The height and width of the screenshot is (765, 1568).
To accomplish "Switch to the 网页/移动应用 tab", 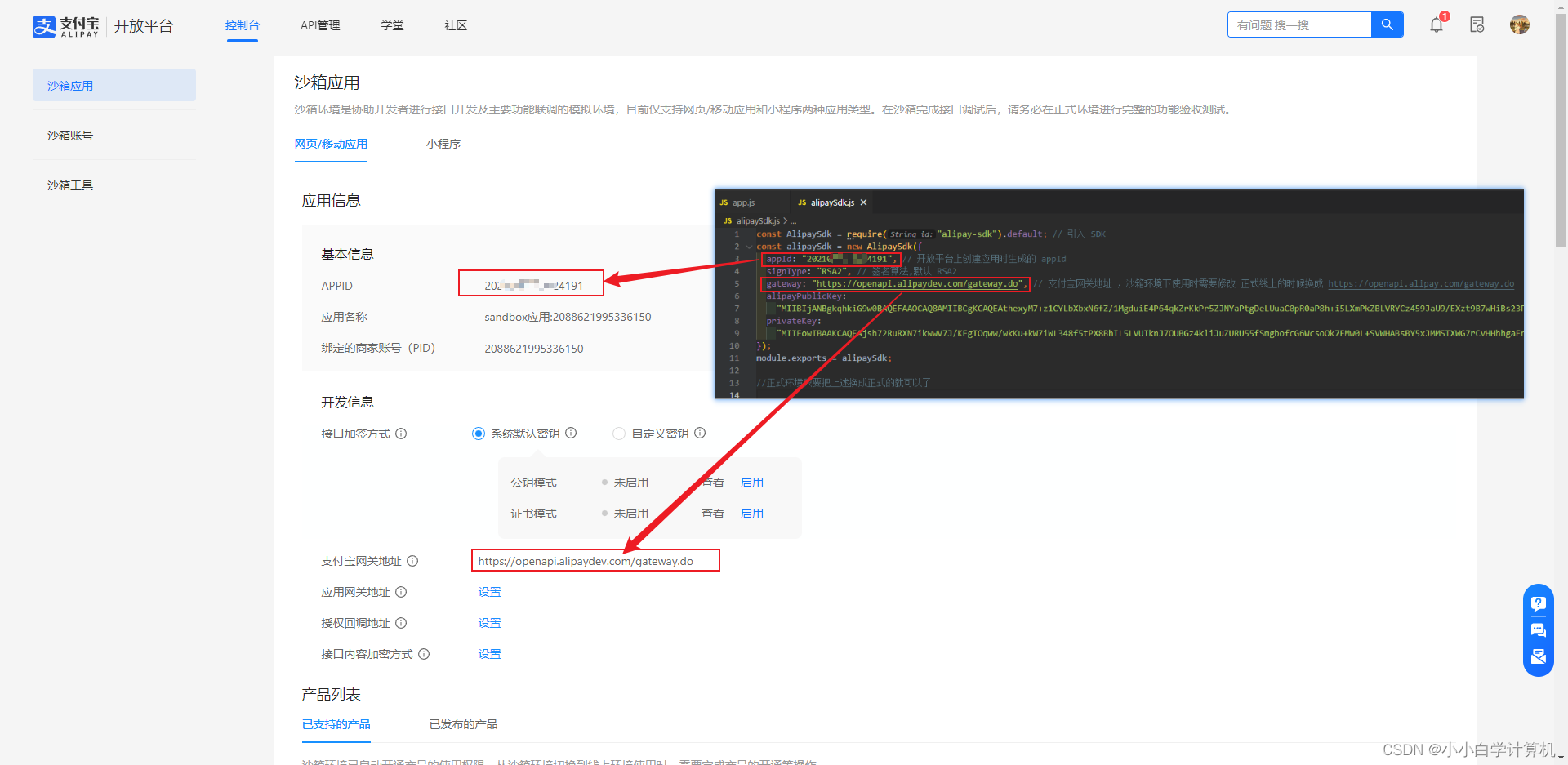I will click(x=331, y=144).
